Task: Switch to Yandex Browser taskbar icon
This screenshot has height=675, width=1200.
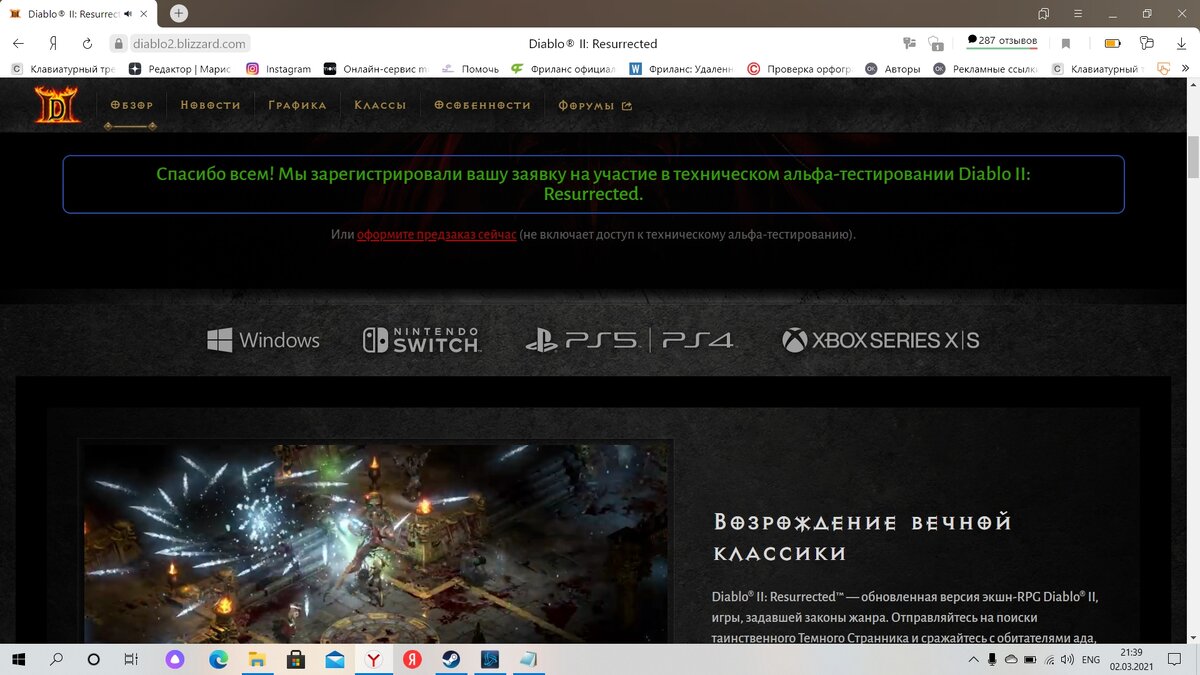Action: pos(373,660)
